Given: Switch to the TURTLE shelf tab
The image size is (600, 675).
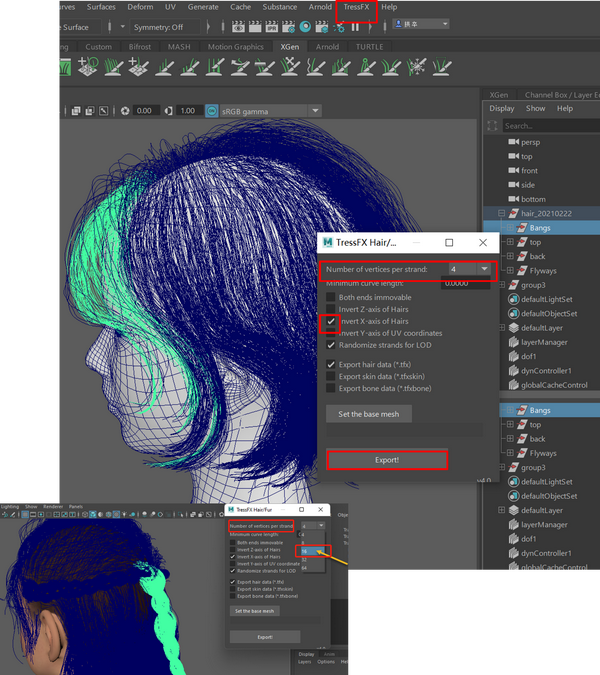Looking at the screenshot, I should click(369, 47).
